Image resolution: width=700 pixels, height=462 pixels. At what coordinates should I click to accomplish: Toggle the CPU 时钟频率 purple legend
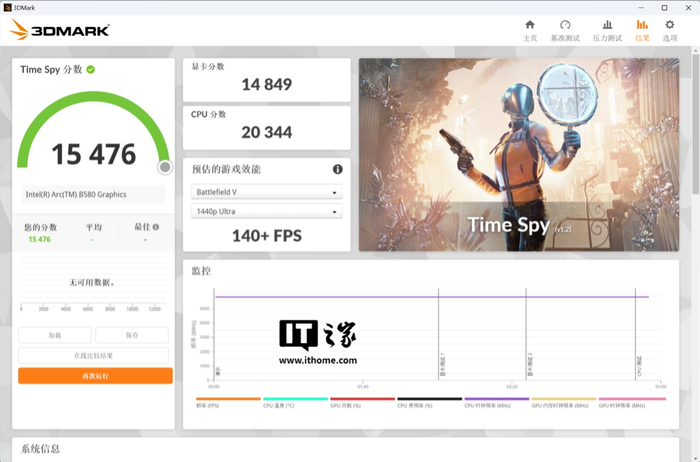coord(496,402)
